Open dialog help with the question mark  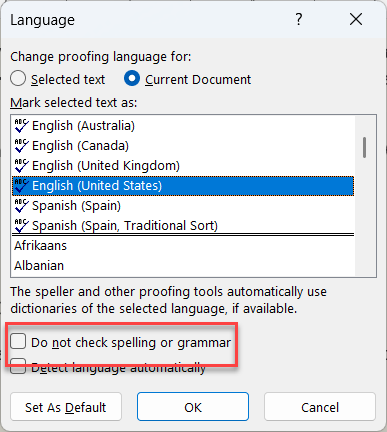[x=299, y=19]
